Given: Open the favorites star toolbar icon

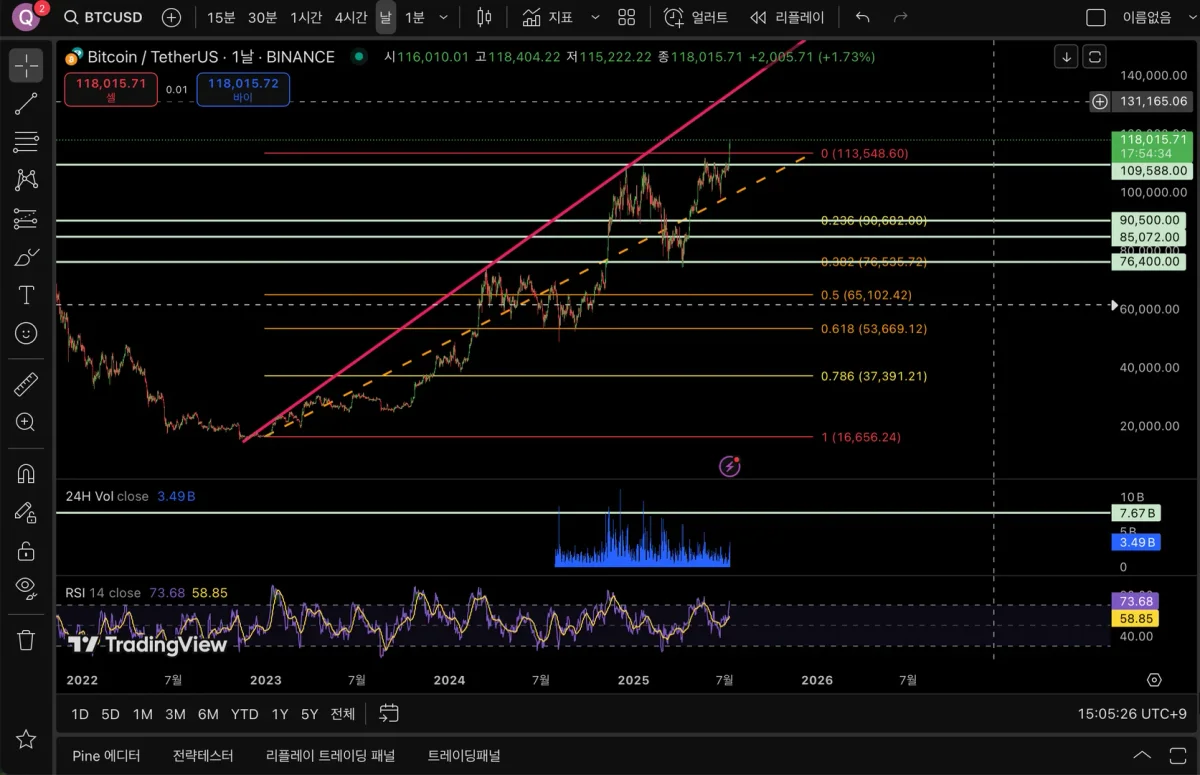Looking at the screenshot, I should point(26,739).
